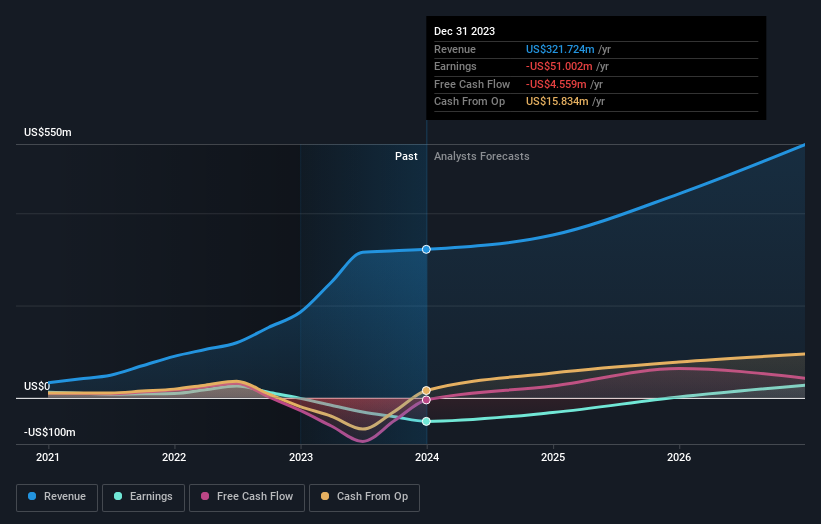Click the Revenue data point at 2024
Screen dimensions: 821x524
click(426, 249)
